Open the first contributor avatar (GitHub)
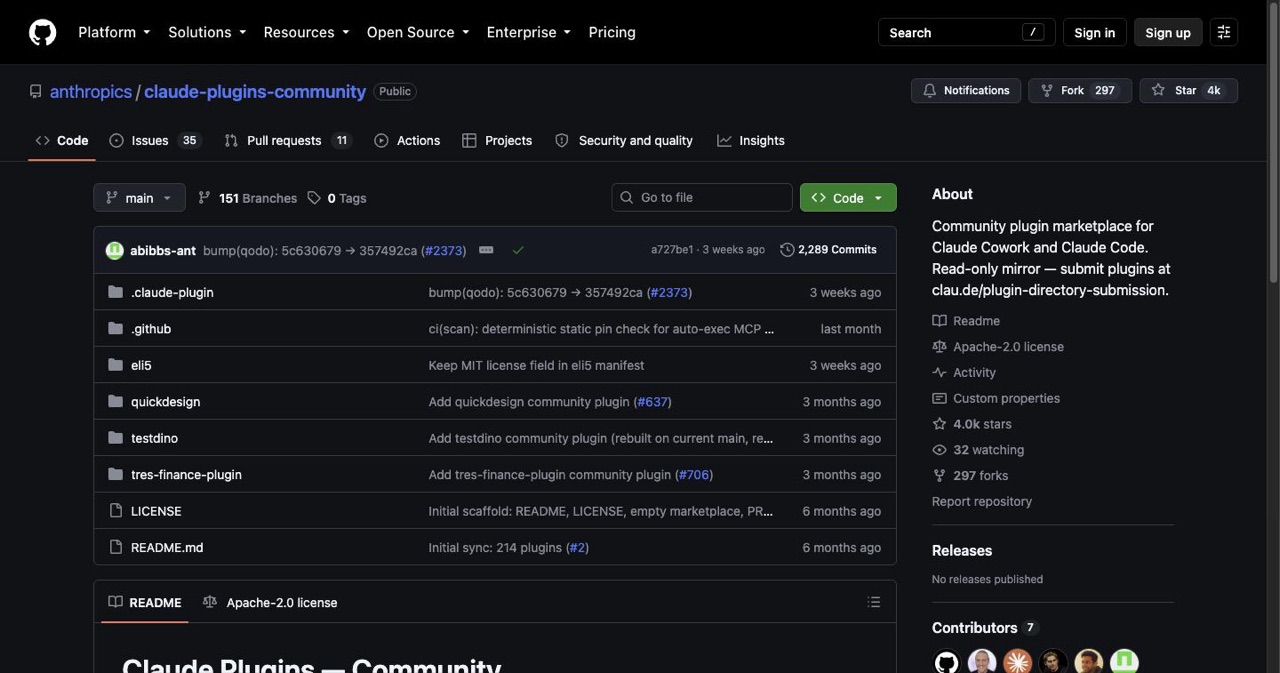The height and width of the screenshot is (673, 1280). click(x=946, y=661)
